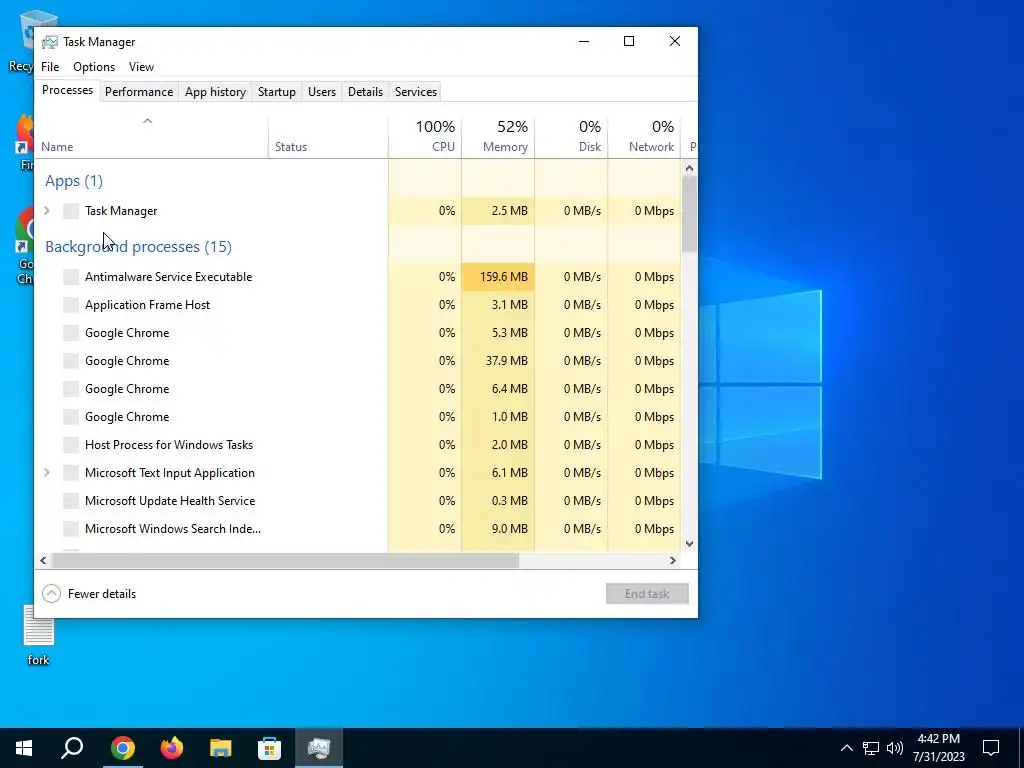This screenshot has height=768, width=1024.
Task: Click the horizontal scrollbar thumb
Action: tap(285, 560)
